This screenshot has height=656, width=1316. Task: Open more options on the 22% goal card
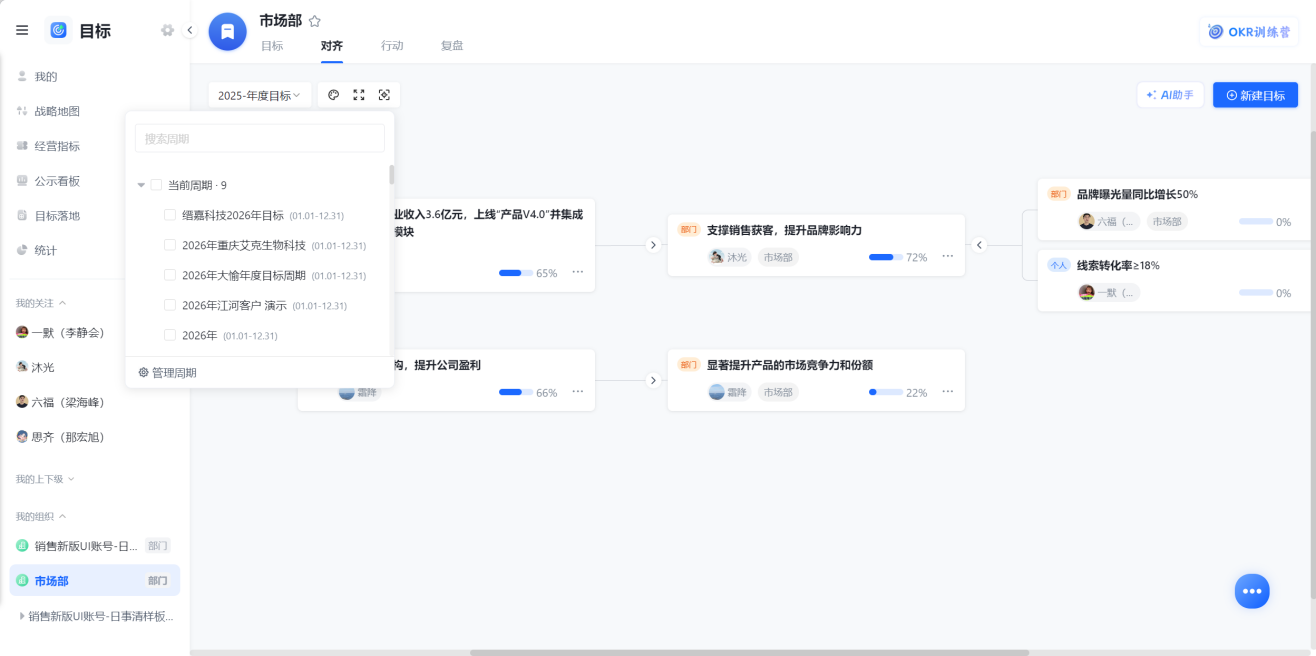[948, 392]
